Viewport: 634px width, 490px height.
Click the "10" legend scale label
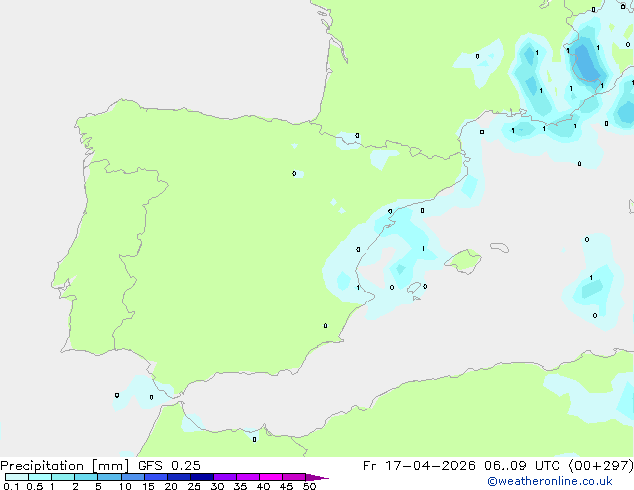point(125,486)
